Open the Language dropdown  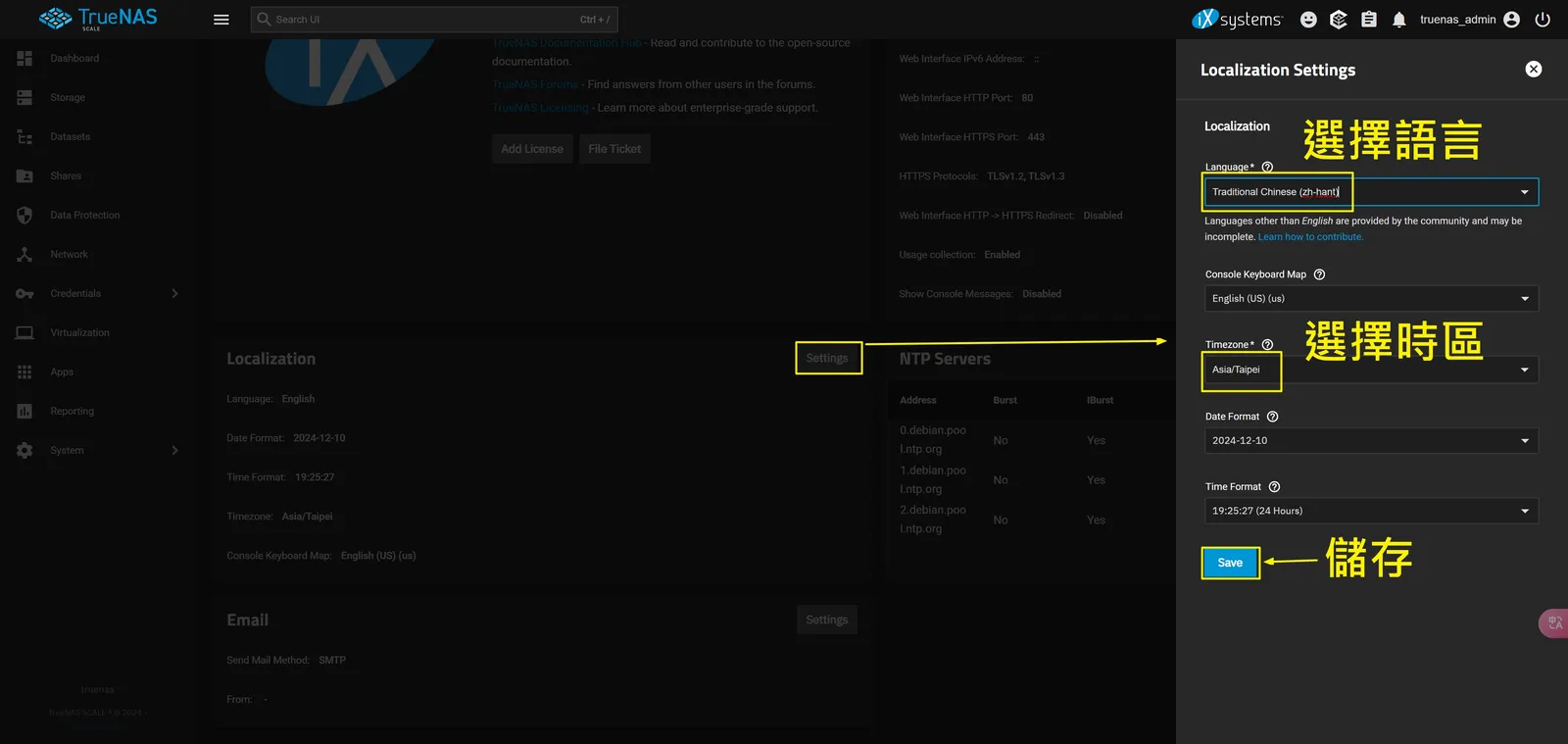click(x=1371, y=192)
